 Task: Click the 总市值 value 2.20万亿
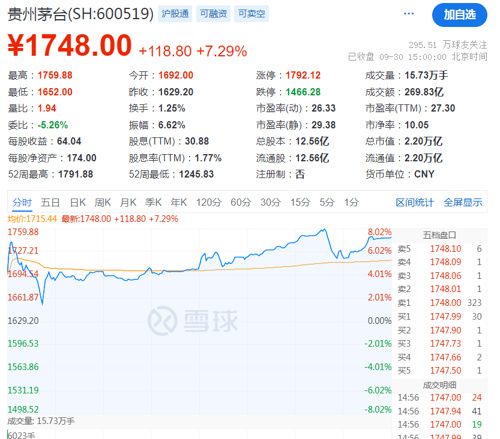pos(424,141)
